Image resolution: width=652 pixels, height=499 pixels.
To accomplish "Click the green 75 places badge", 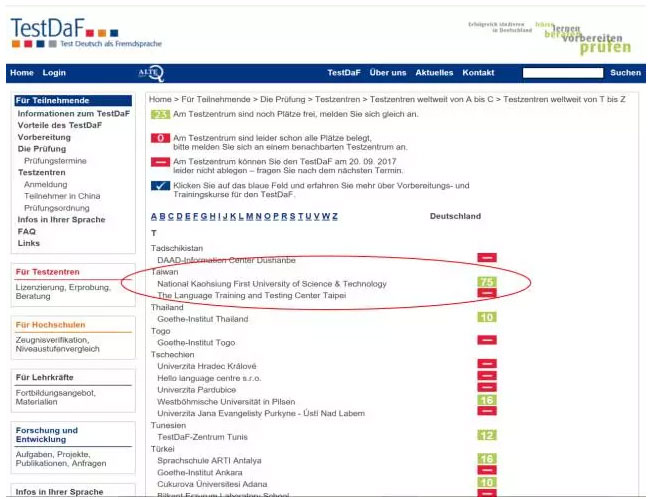I will click(487, 282).
